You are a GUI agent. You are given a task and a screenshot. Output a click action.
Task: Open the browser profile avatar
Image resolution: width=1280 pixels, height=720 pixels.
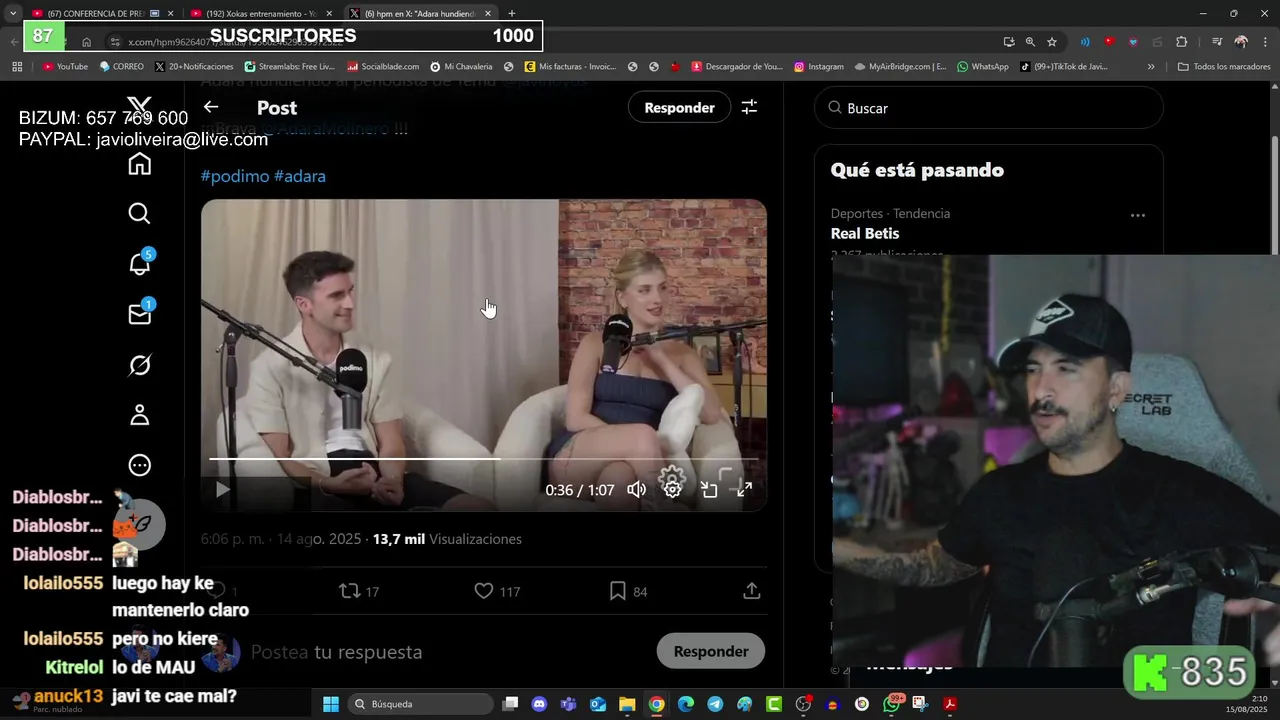(1241, 42)
